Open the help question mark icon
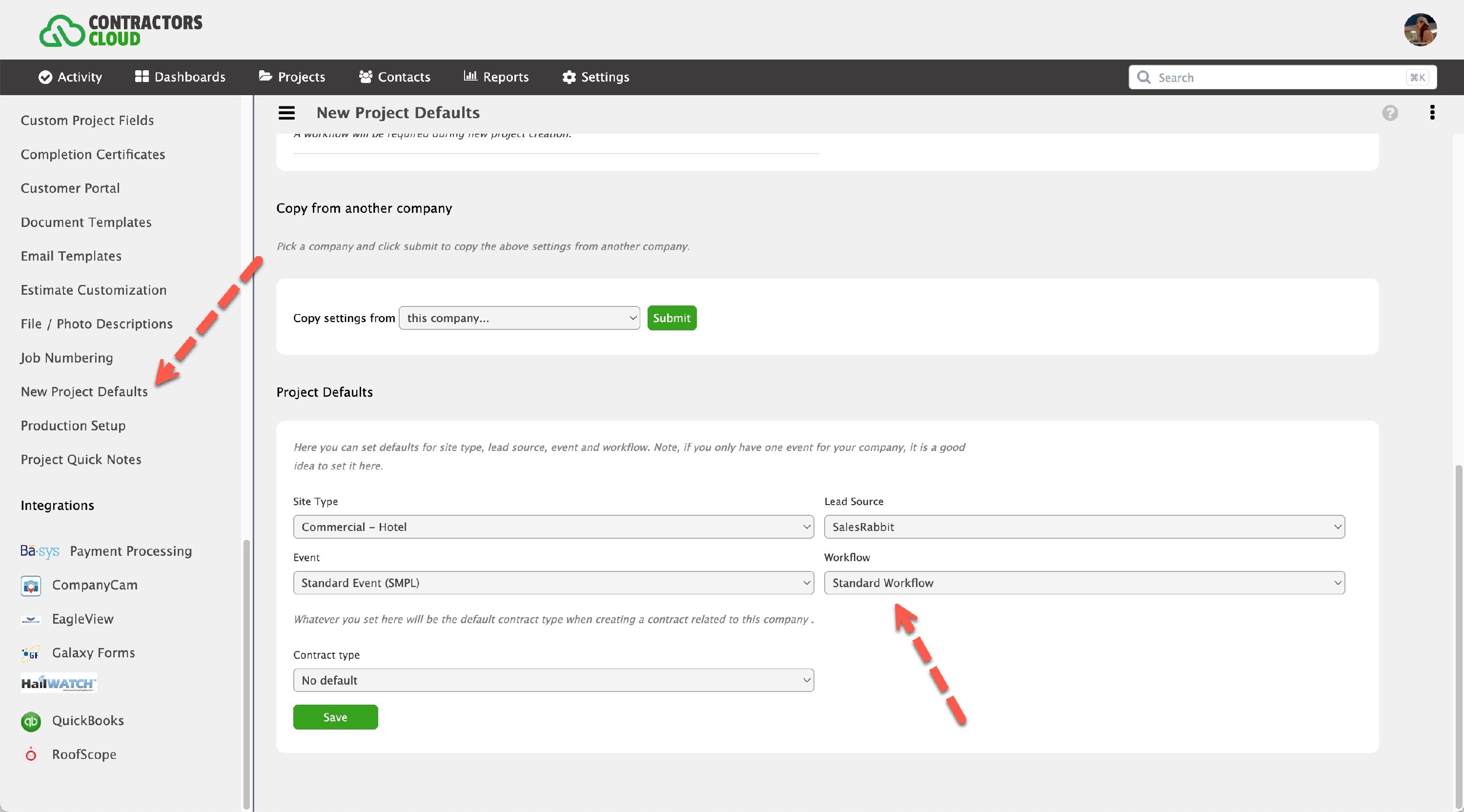Screen dimensions: 1464x812 [x=1390, y=113]
